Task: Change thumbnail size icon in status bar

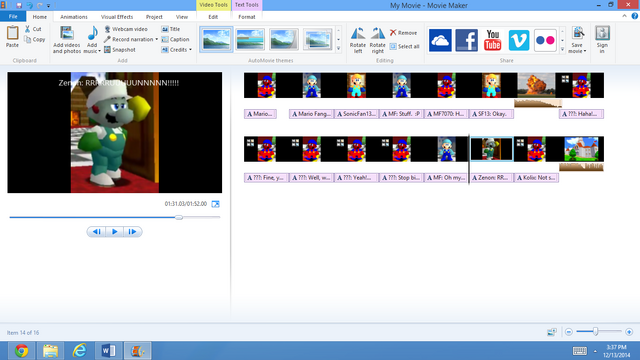Action: 551,332
